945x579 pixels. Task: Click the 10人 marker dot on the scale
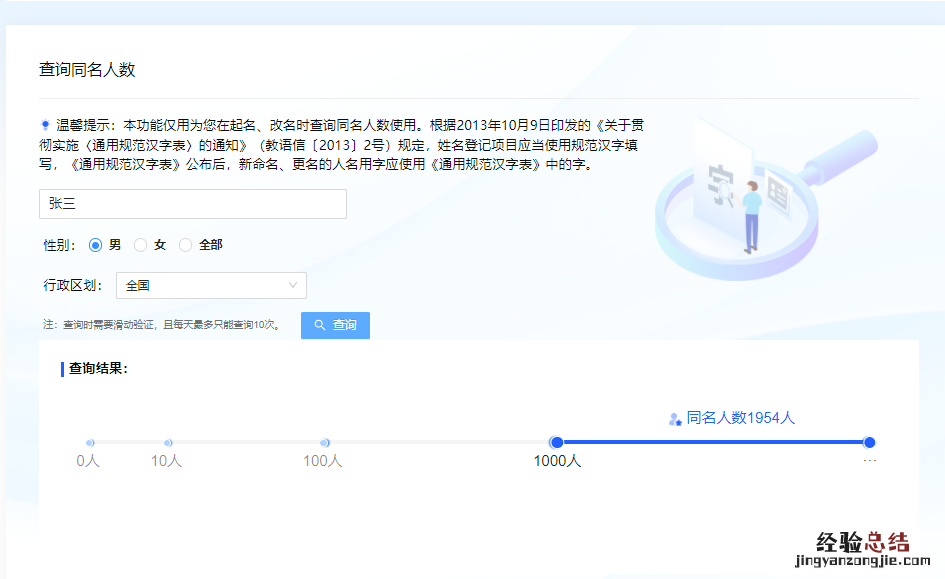(168, 442)
